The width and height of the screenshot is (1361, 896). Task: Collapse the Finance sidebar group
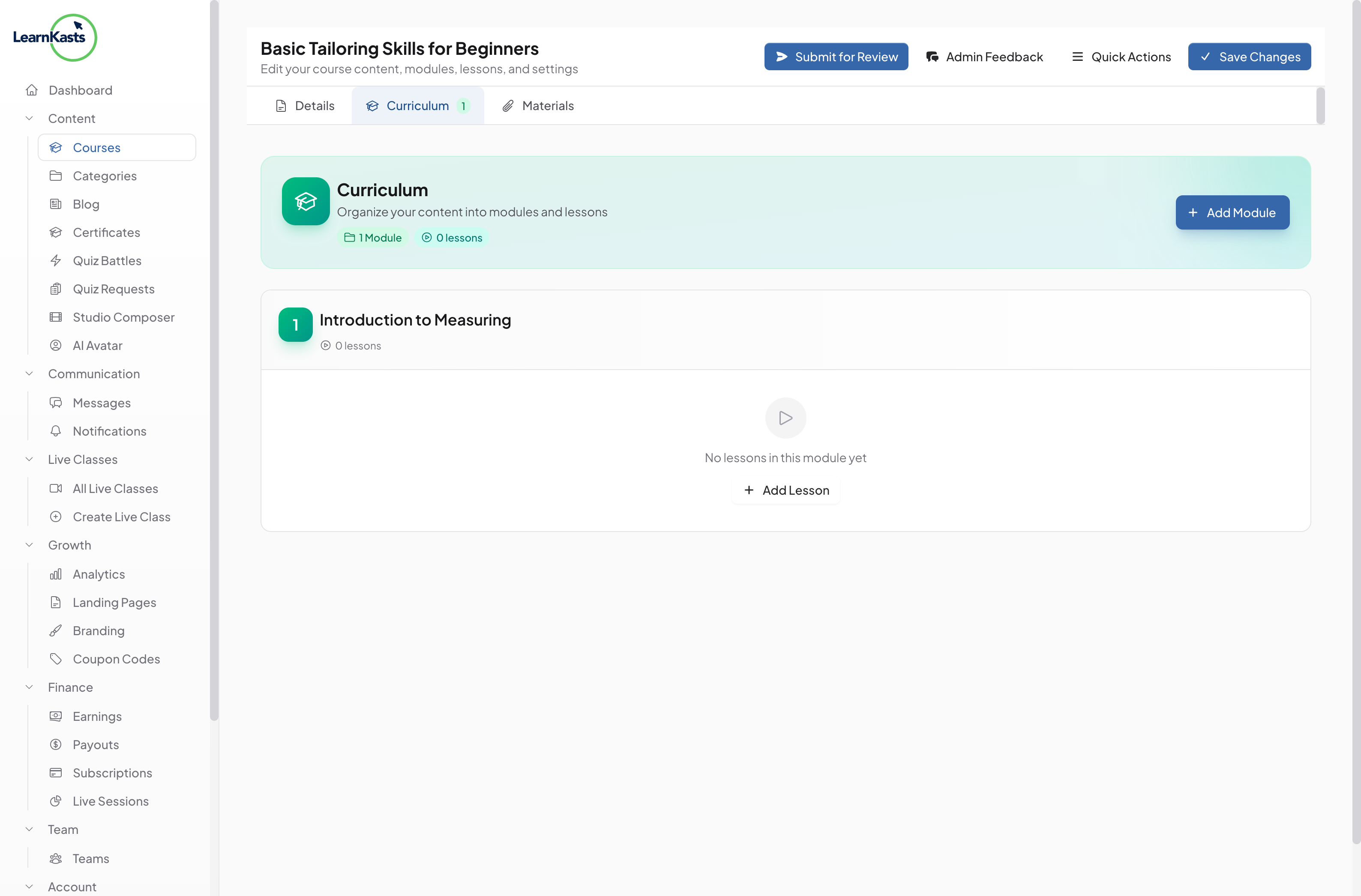[x=29, y=687]
